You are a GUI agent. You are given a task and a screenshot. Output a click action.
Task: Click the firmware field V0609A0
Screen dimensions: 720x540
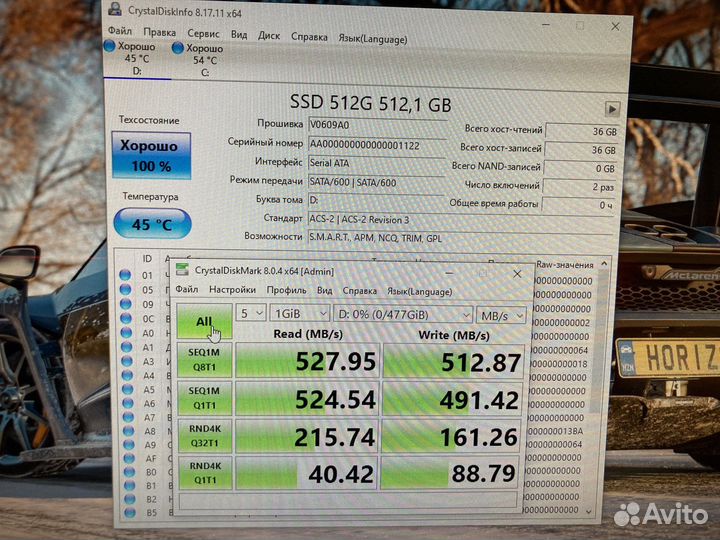(377, 125)
